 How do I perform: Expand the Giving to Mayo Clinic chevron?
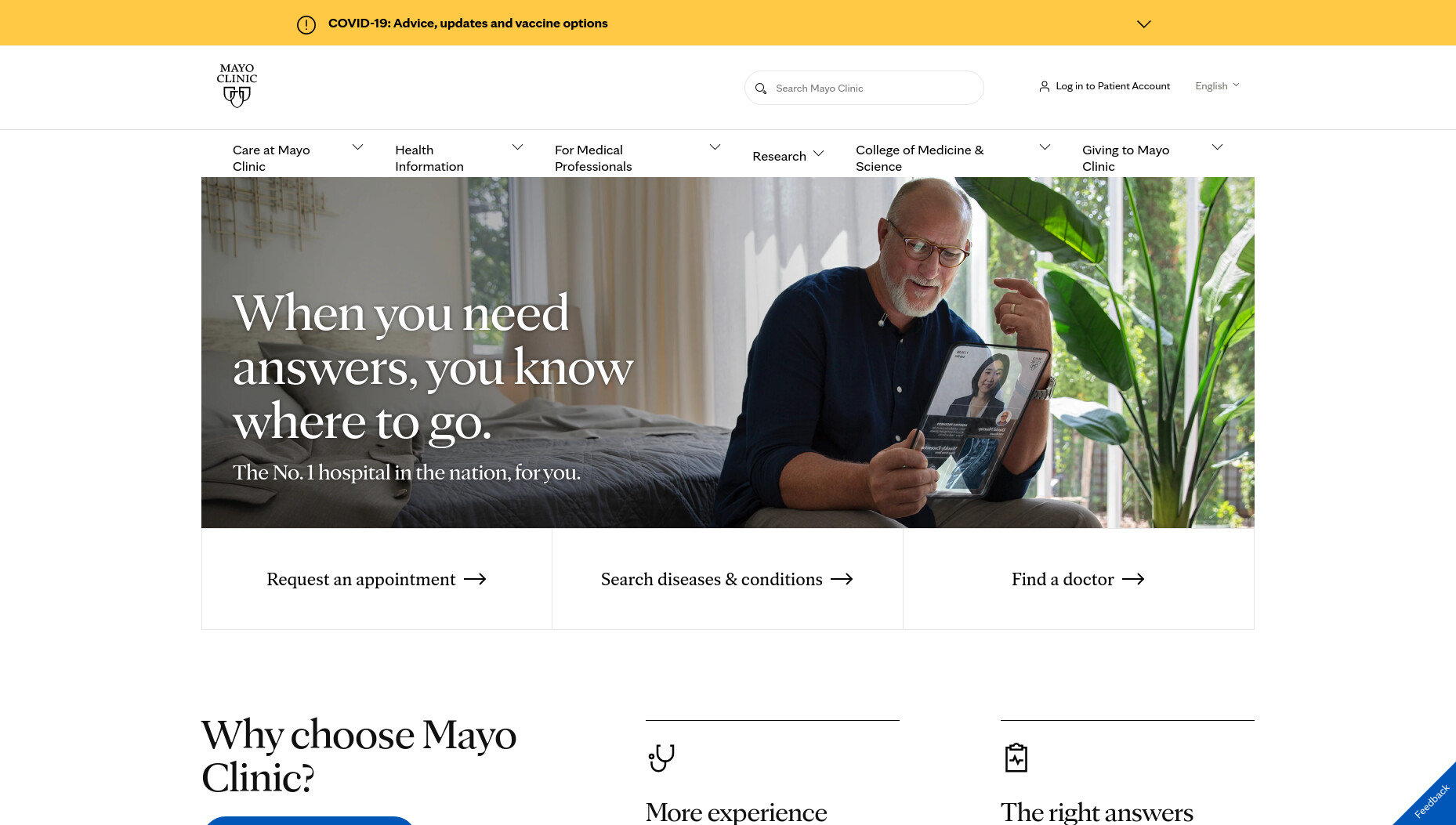tap(1217, 147)
